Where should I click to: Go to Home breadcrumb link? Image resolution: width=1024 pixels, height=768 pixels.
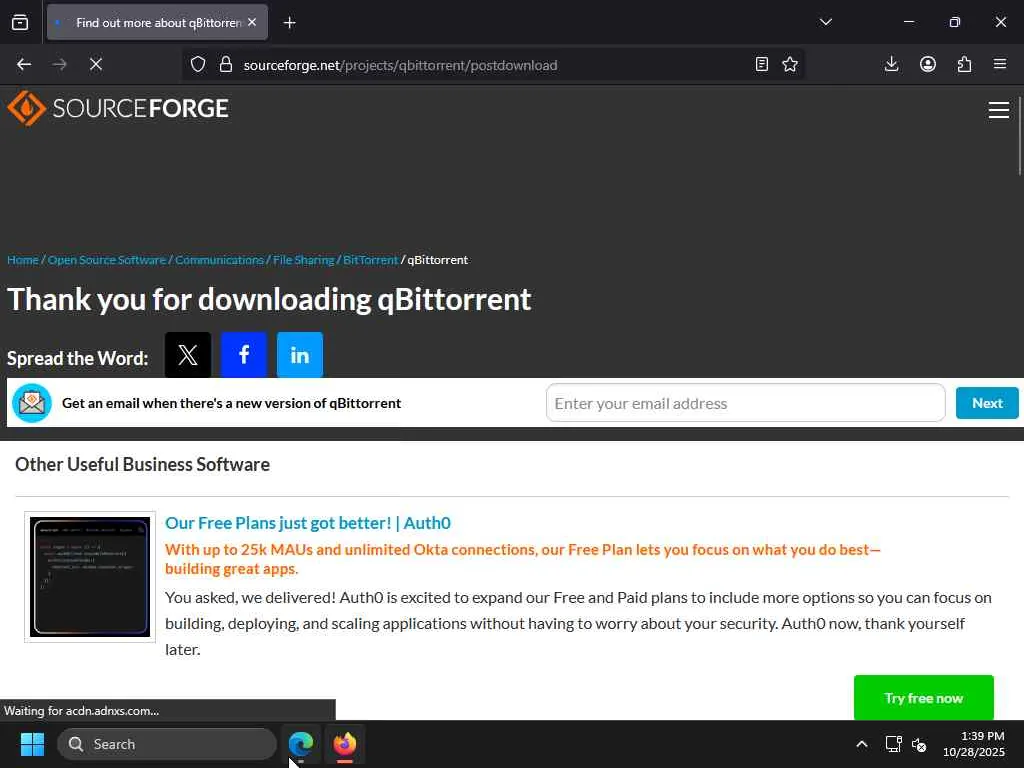click(23, 260)
